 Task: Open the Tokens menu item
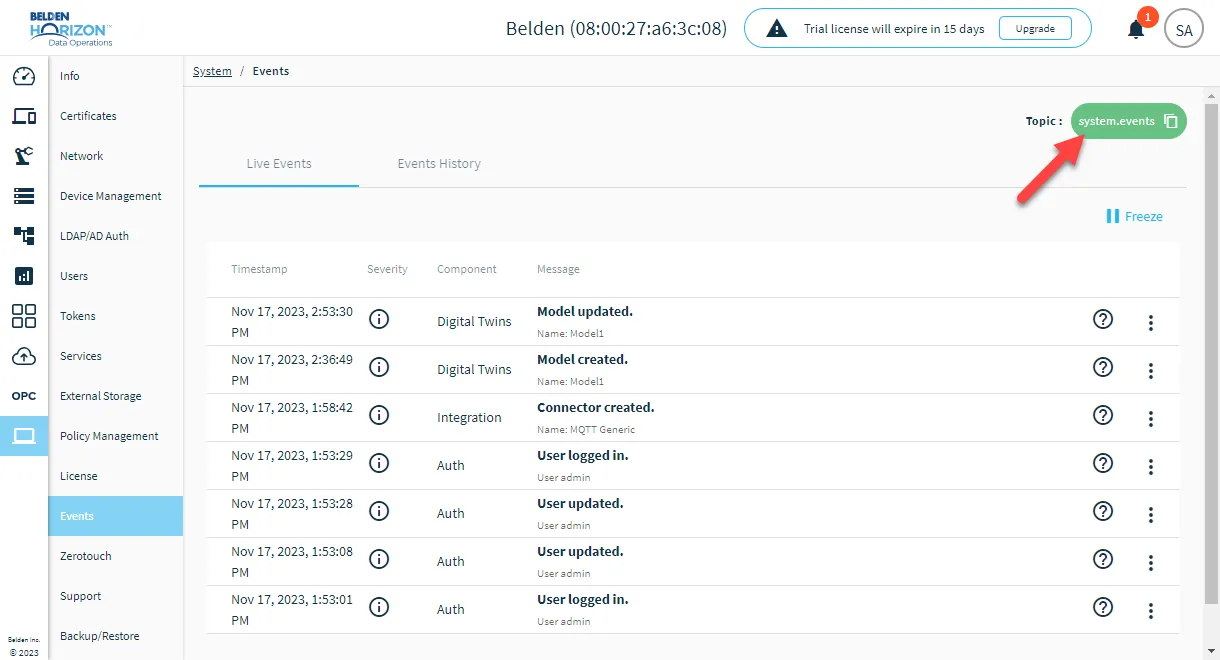[x=116, y=316]
